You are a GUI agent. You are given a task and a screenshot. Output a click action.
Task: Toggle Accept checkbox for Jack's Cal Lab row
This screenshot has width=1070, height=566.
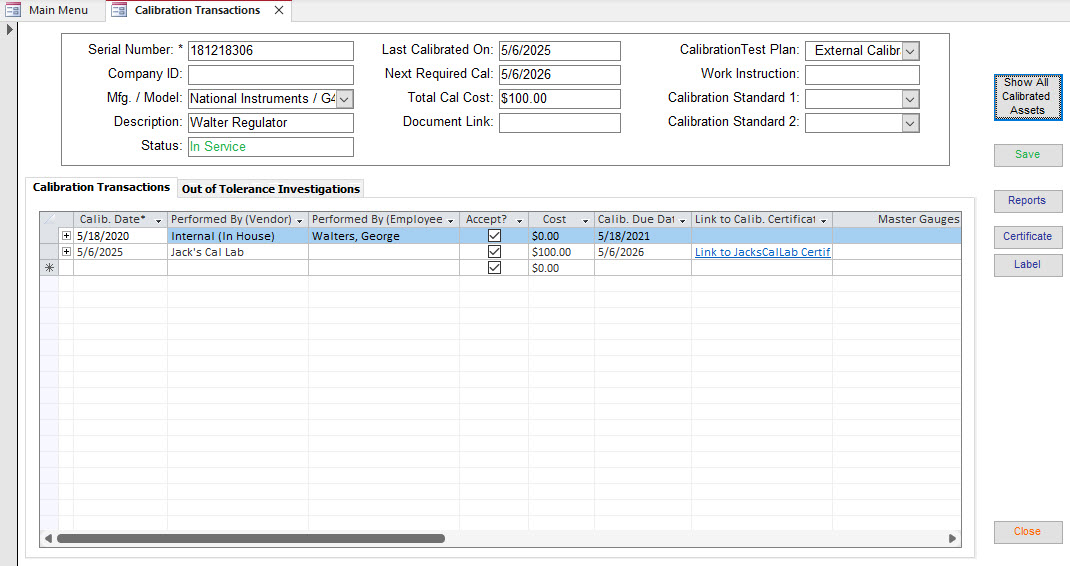[494, 252]
